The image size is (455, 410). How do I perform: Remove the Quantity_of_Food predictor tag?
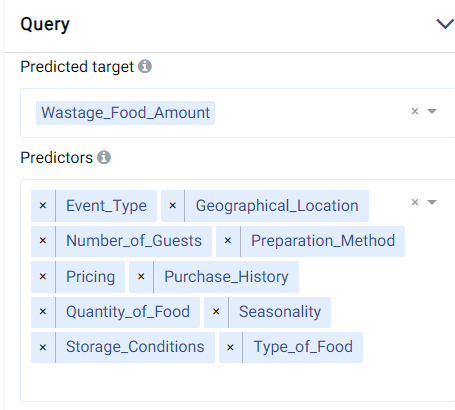pyautogui.click(x=43, y=312)
